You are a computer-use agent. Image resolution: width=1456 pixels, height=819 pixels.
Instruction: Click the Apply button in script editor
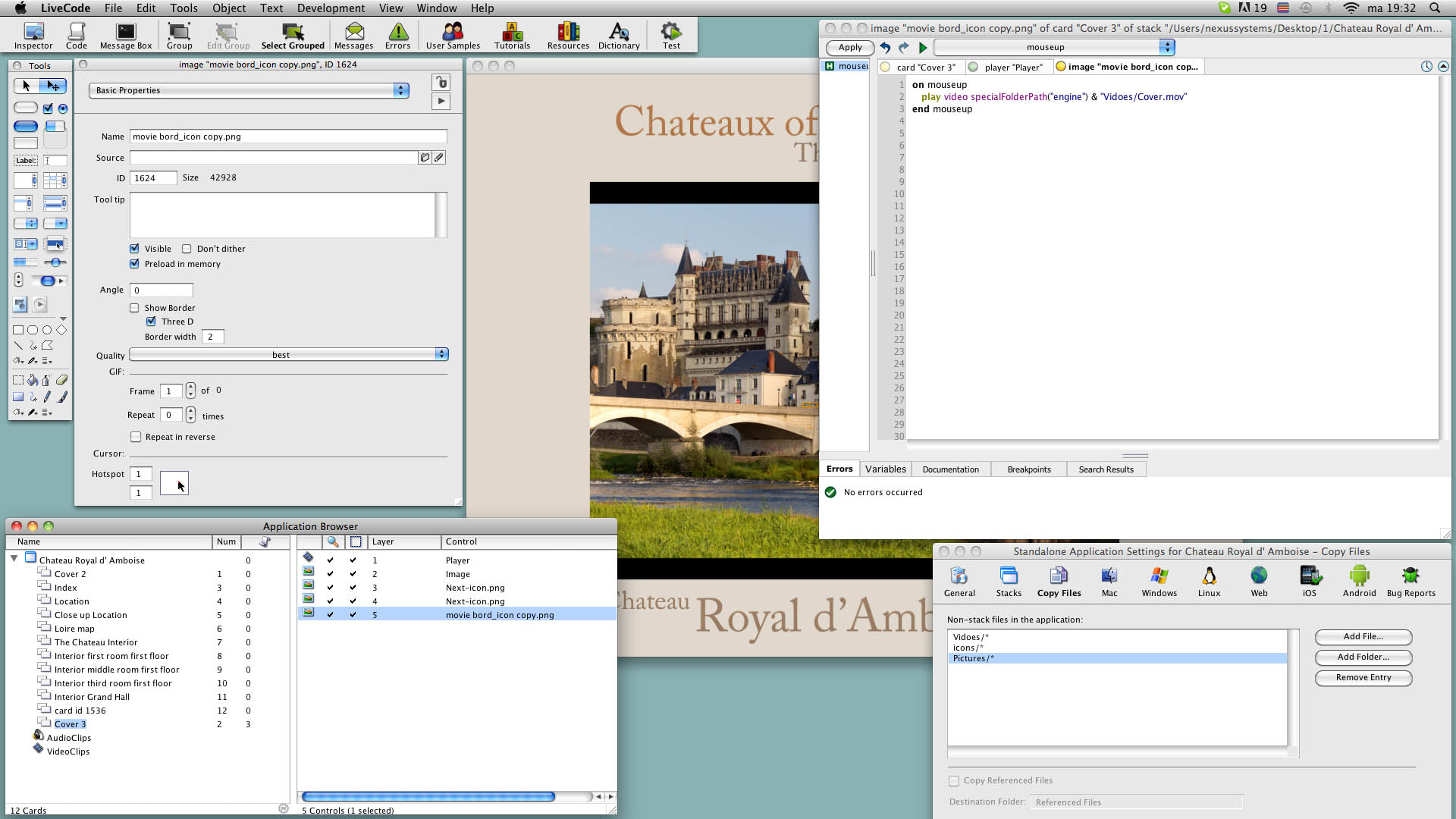(x=849, y=47)
